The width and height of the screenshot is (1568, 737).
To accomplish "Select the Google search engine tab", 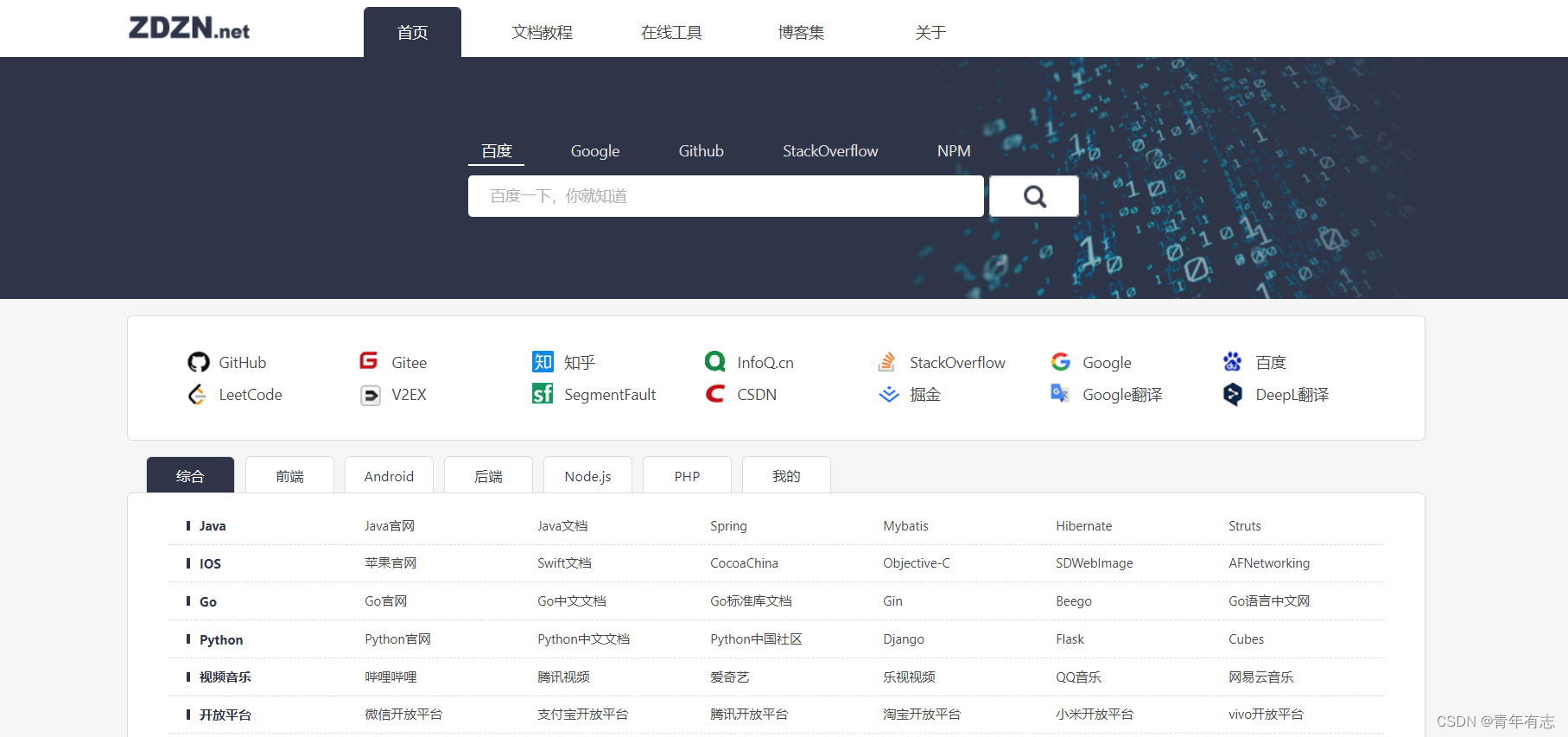I will (x=595, y=151).
